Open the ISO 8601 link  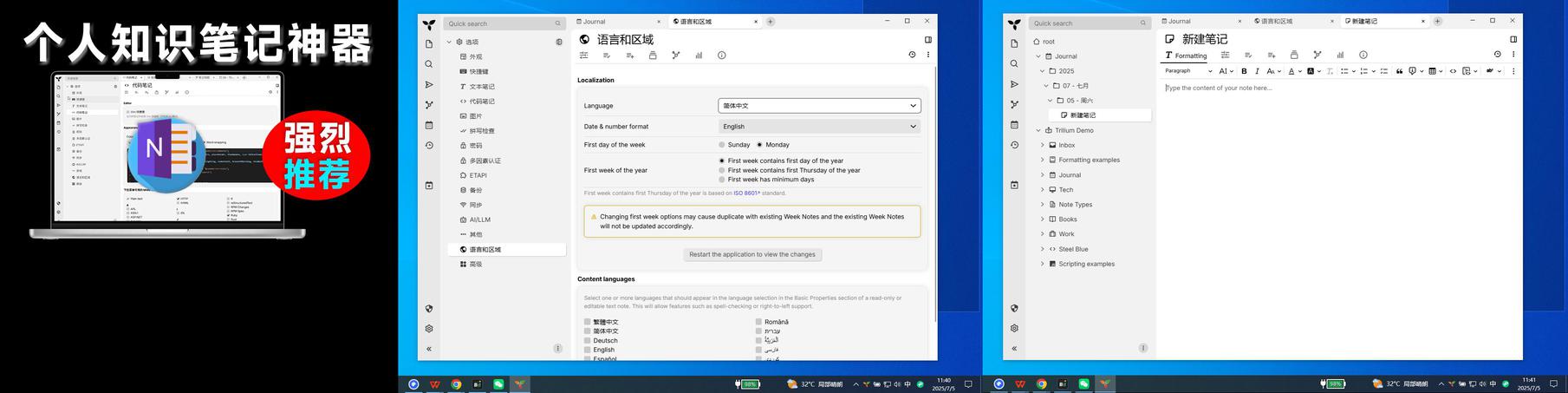click(745, 193)
